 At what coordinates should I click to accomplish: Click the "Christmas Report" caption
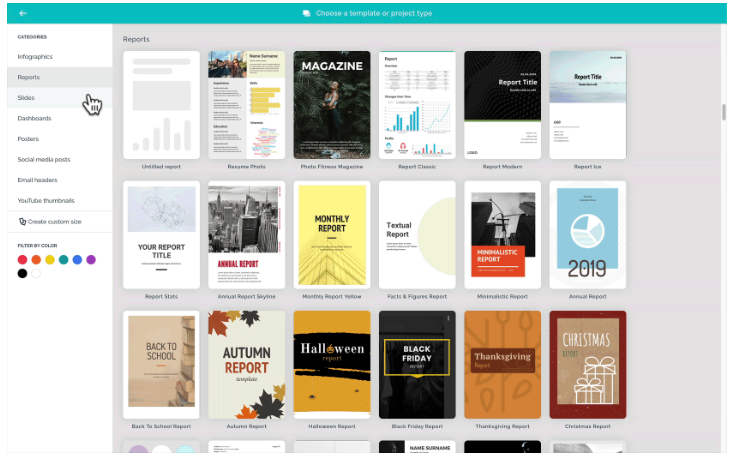pyautogui.click(x=588, y=426)
